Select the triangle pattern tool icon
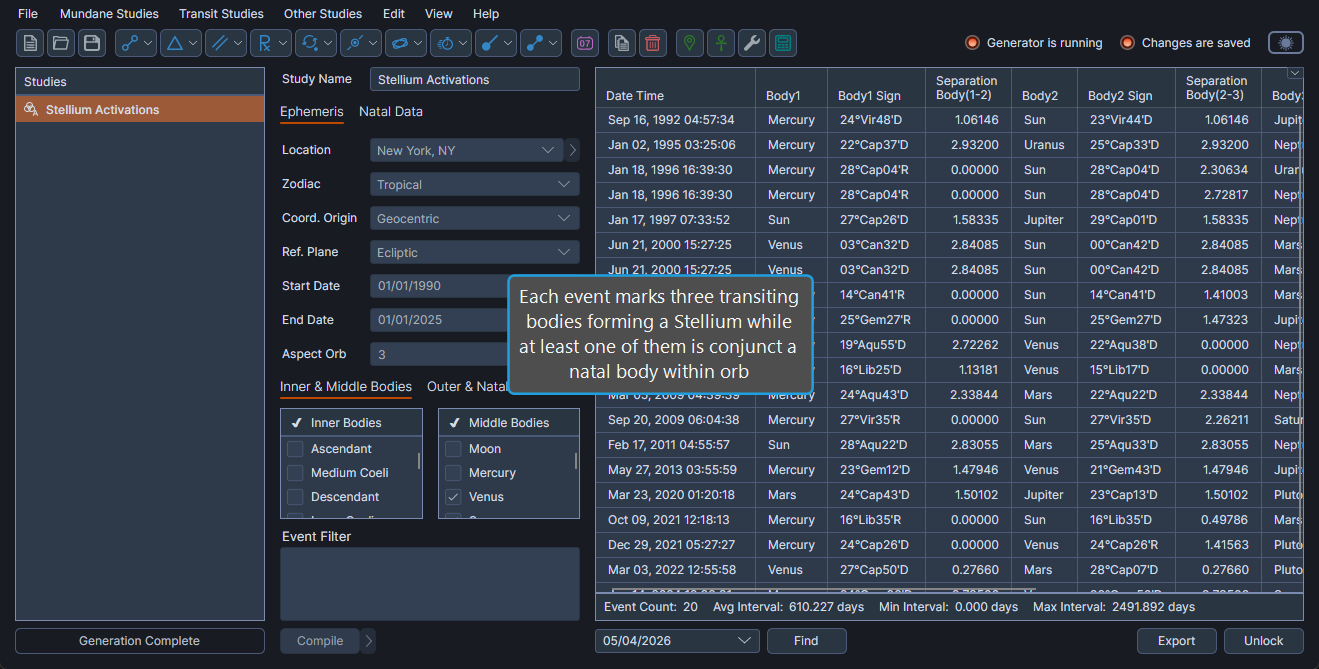This screenshot has height=669, width=1319. tap(175, 43)
